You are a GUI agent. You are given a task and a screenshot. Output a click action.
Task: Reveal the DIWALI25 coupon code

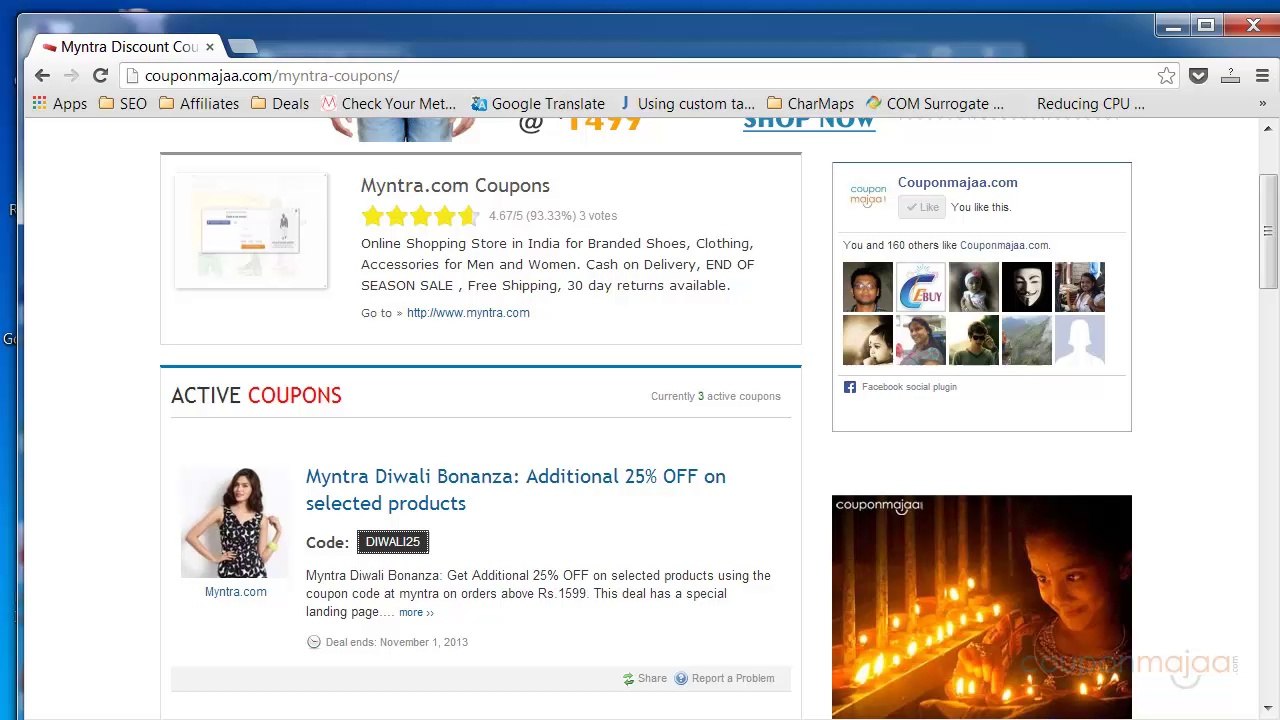point(393,542)
